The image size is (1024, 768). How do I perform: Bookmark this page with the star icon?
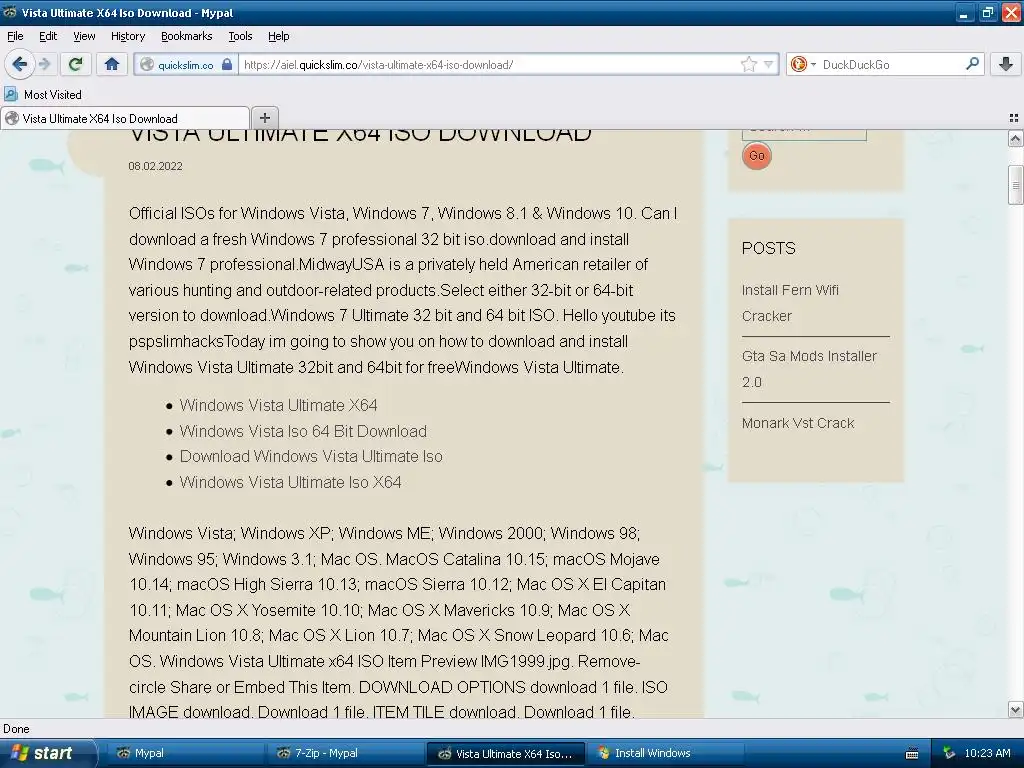coord(748,64)
